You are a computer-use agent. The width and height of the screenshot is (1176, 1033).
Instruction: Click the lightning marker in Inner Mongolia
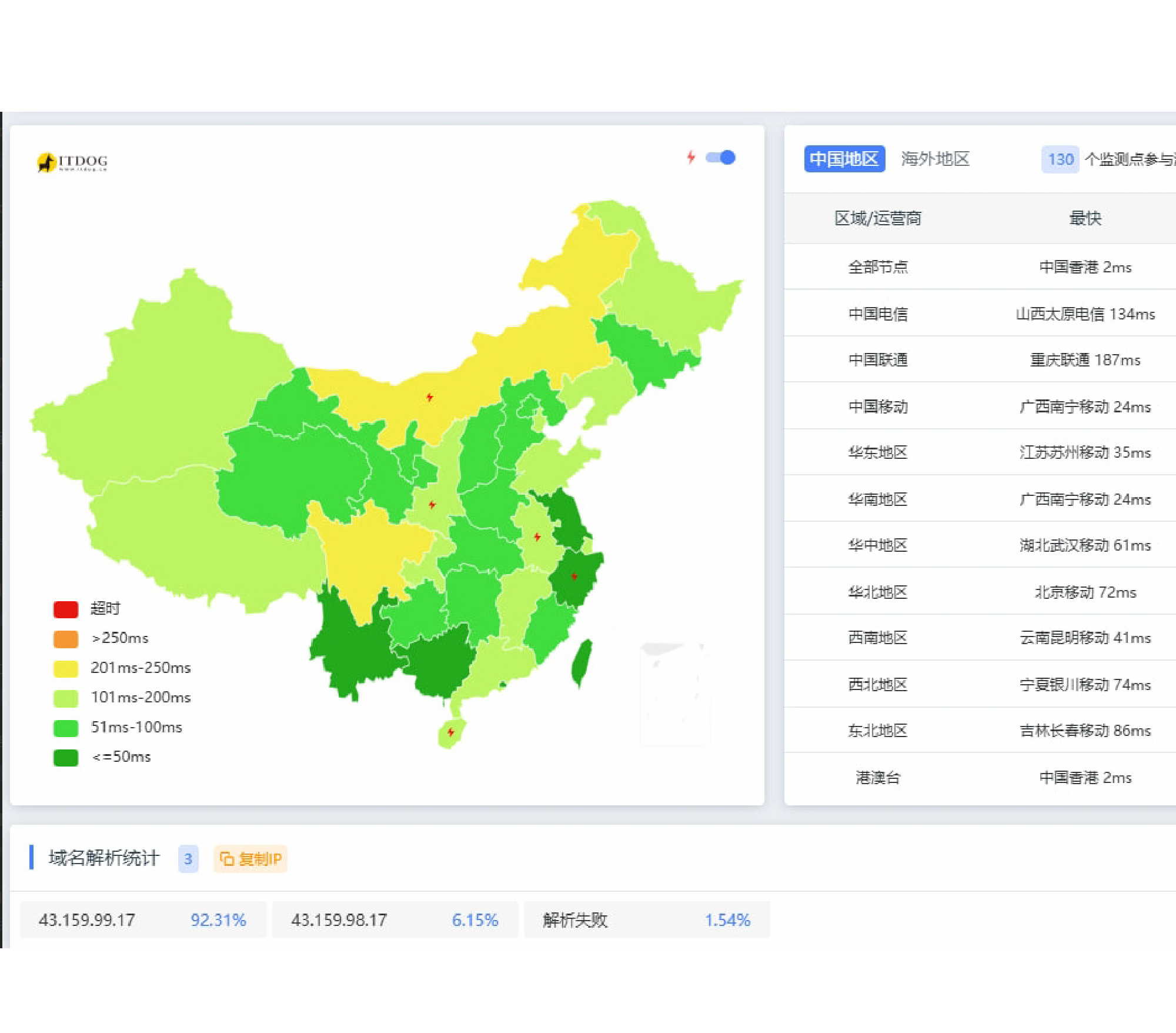pos(430,398)
